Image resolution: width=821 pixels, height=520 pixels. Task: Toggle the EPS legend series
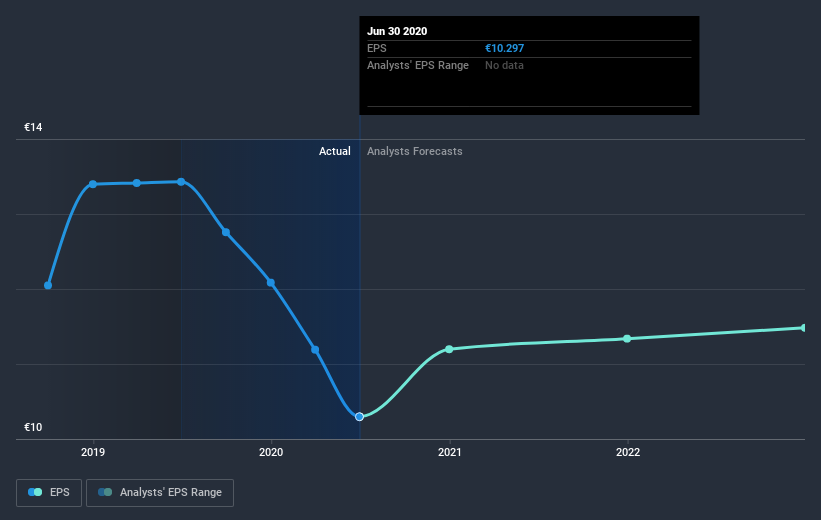click(50, 492)
